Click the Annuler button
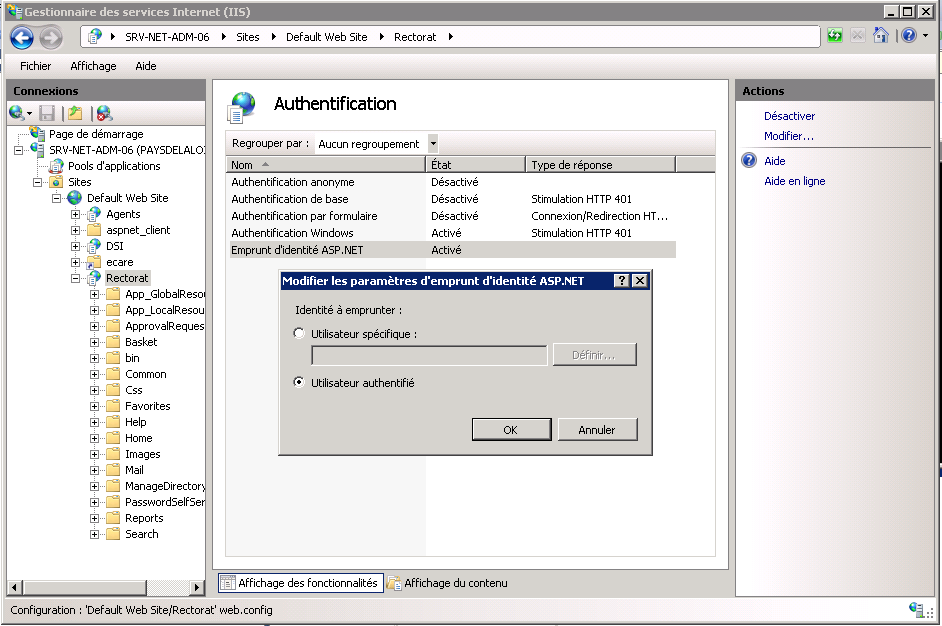Screen dimensions: 942x626 tap(597, 430)
